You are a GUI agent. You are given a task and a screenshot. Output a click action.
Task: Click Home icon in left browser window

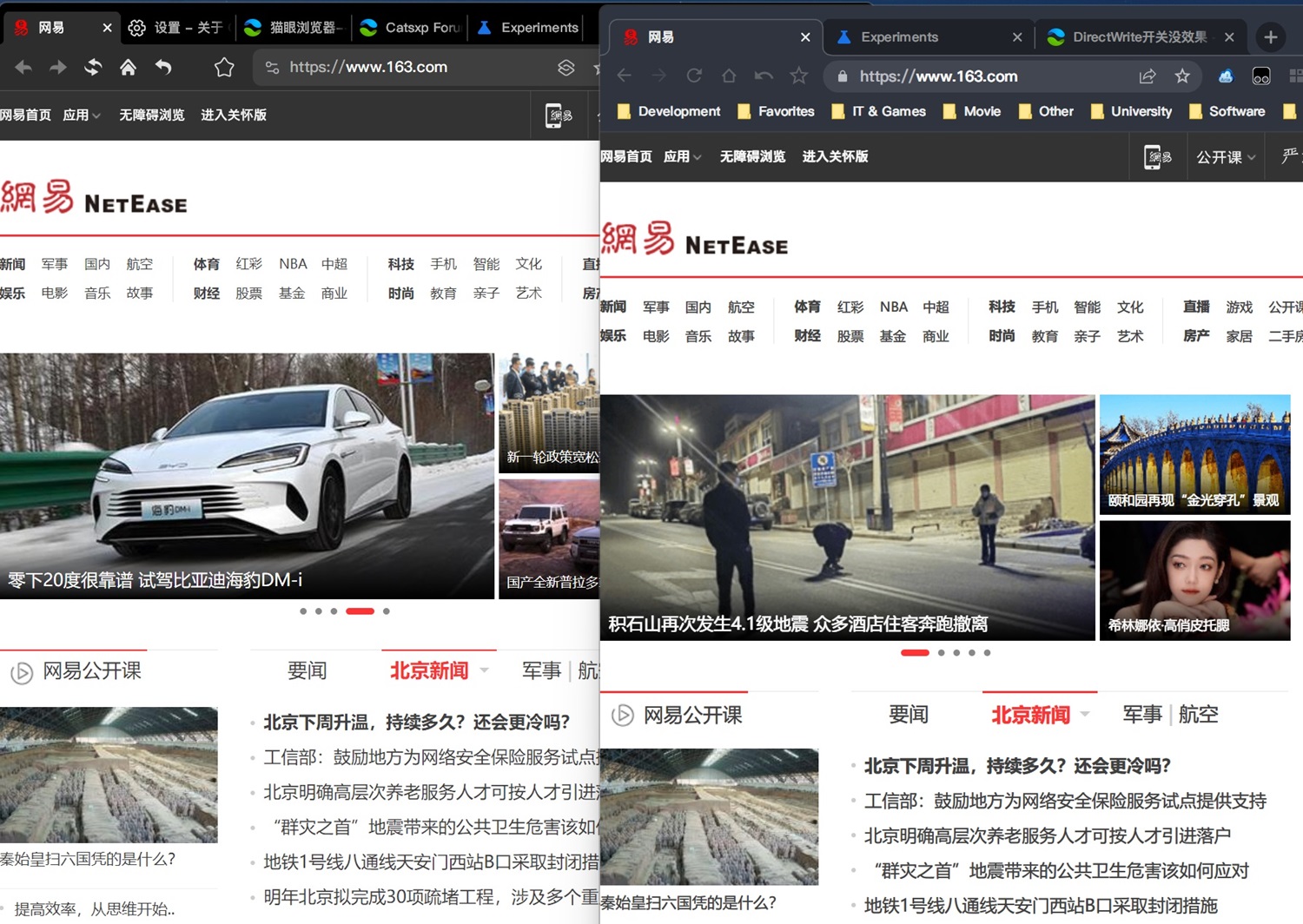pyautogui.click(x=128, y=67)
